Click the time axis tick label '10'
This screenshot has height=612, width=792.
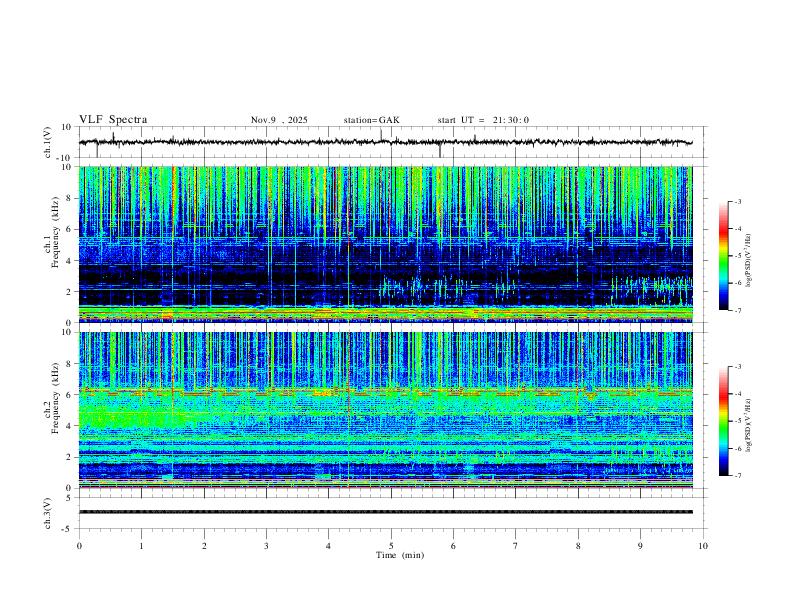(703, 546)
